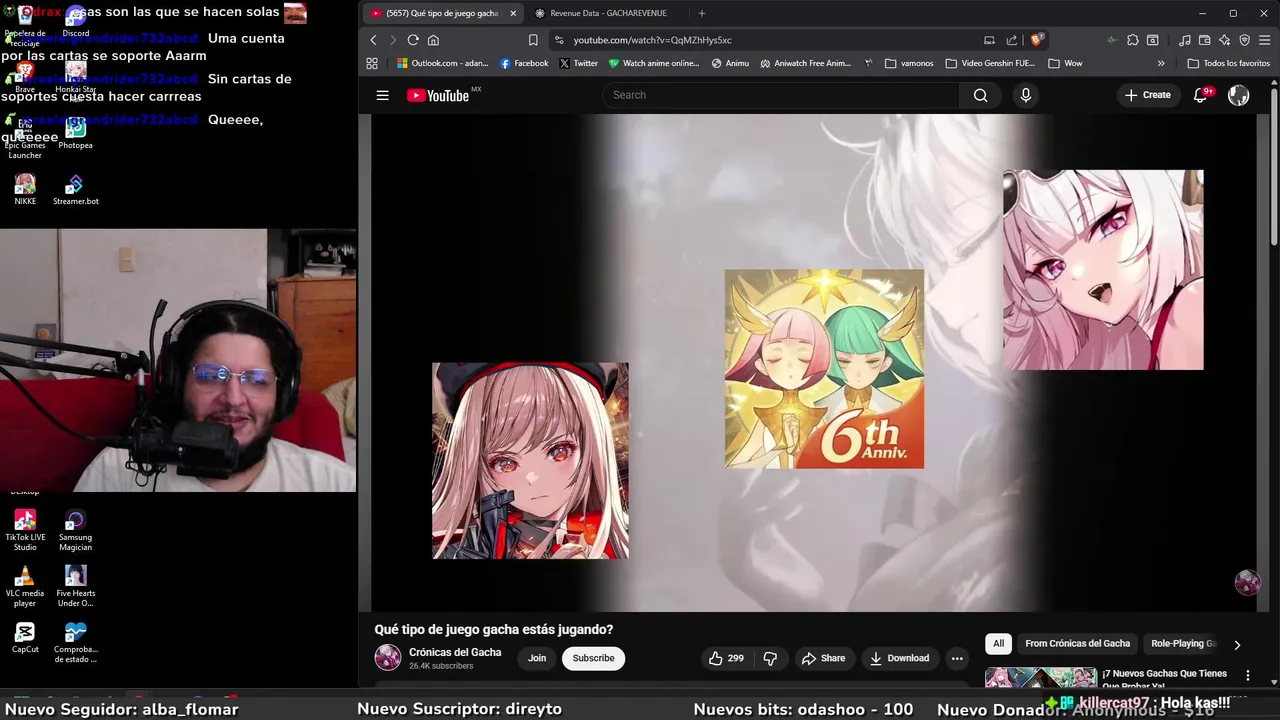Open the Outlook.com bookmark
The height and width of the screenshot is (720, 1280).
pyautogui.click(x=442, y=63)
